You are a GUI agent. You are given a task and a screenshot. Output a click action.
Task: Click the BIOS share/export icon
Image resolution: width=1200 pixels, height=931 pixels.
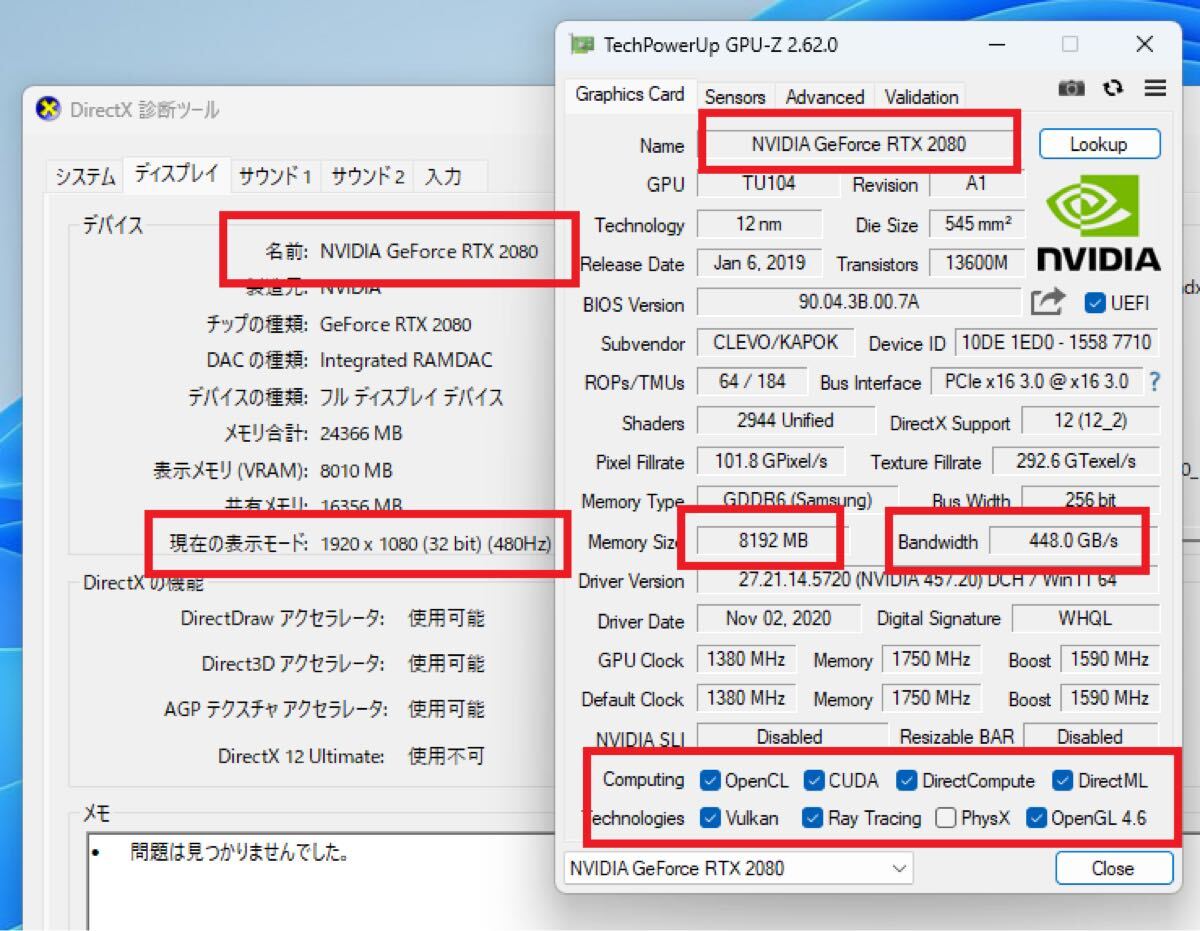pyautogui.click(x=1048, y=302)
